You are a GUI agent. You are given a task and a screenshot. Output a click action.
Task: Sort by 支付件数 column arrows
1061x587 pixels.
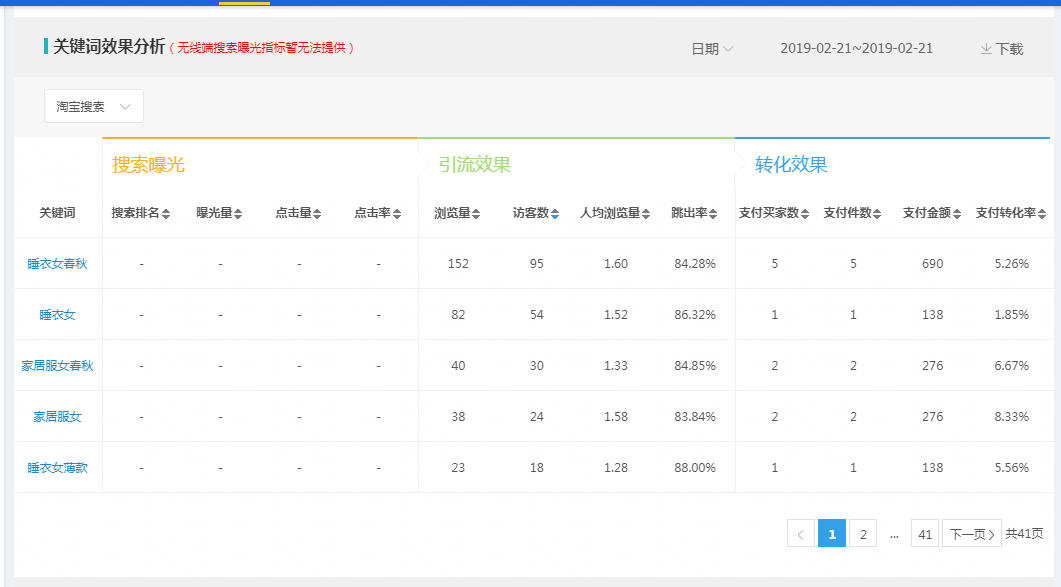[877, 213]
